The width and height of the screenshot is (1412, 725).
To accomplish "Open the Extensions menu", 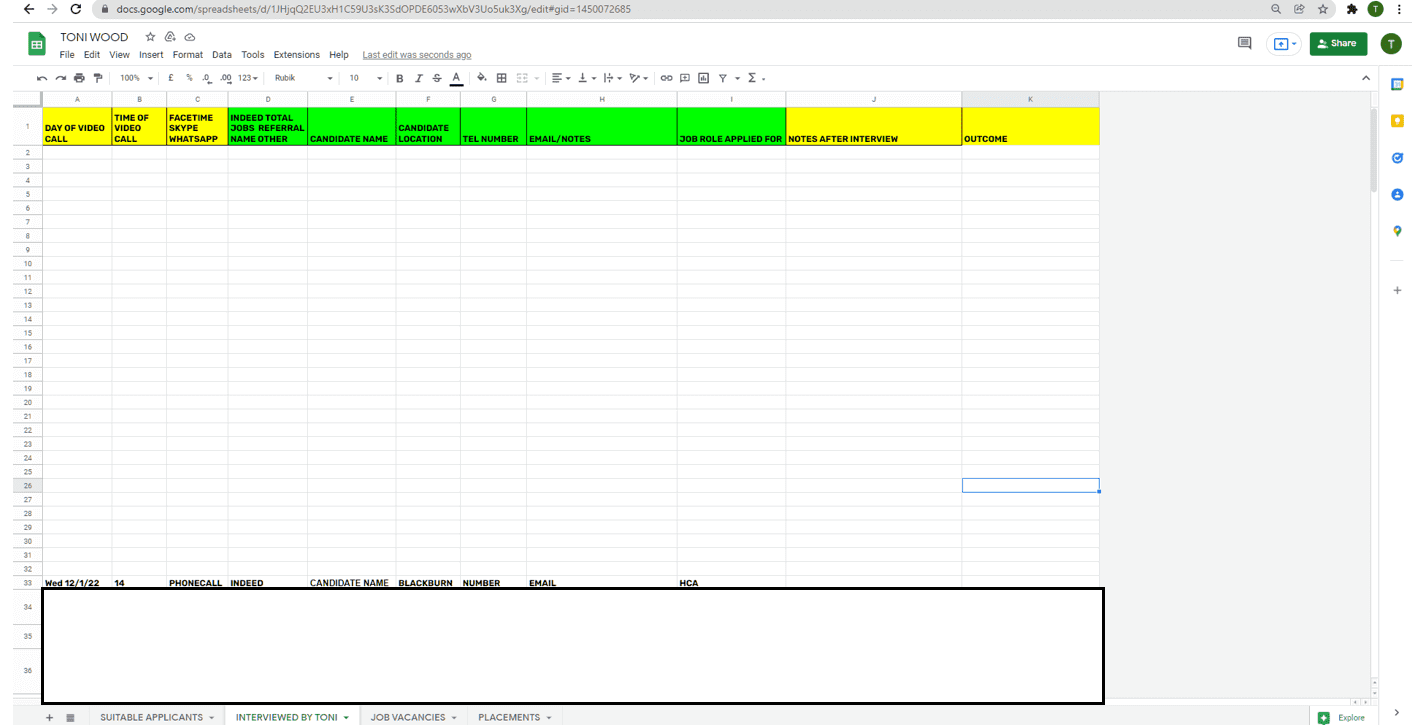I will click(296, 55).
